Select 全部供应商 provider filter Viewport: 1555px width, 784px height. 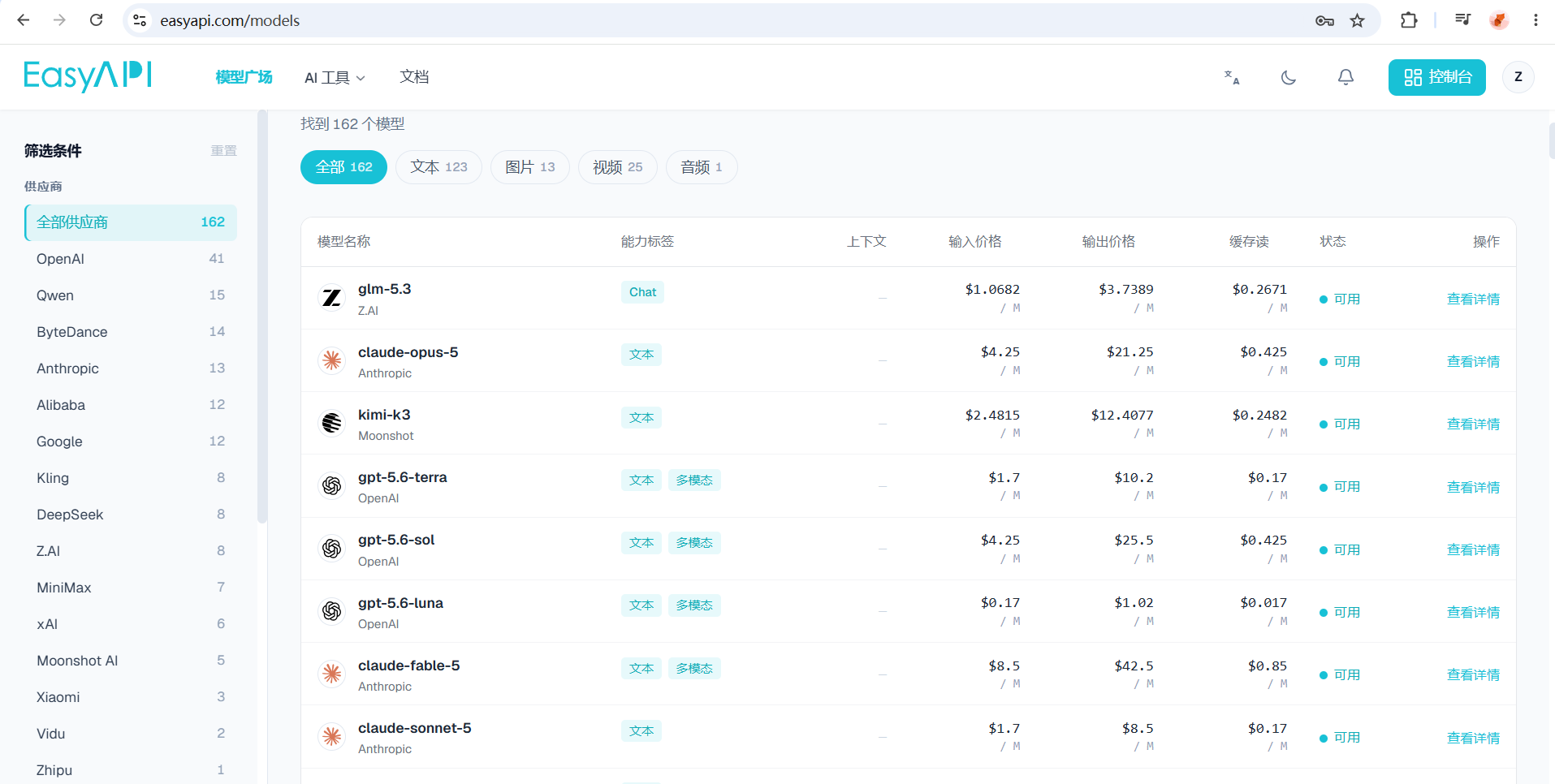(131, 222)
